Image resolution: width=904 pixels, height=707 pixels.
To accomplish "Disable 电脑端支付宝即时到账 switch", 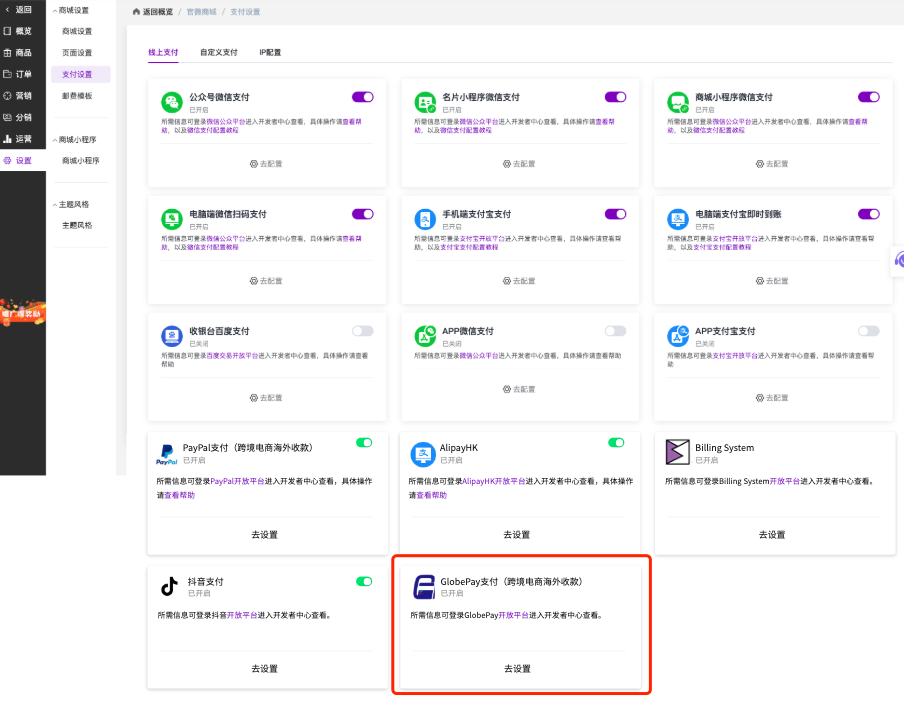I will click(x=868, y=214).
